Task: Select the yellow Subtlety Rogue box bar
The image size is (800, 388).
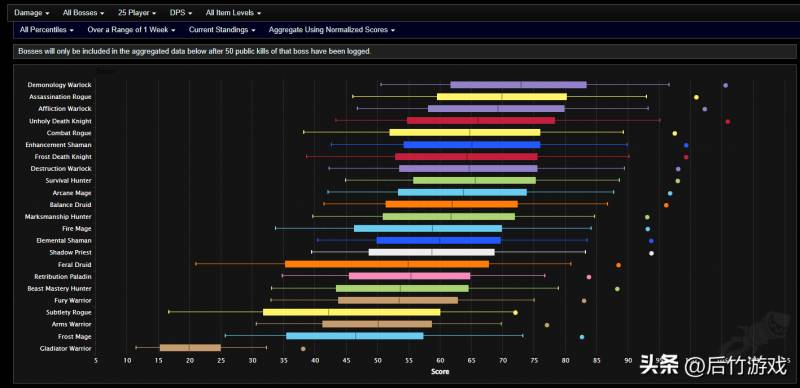Action: click(352, 312)
